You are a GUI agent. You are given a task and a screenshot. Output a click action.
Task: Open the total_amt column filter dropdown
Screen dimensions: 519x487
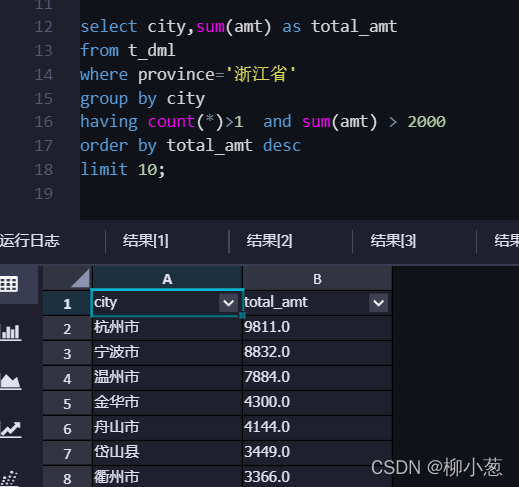(x=378, y=303)
